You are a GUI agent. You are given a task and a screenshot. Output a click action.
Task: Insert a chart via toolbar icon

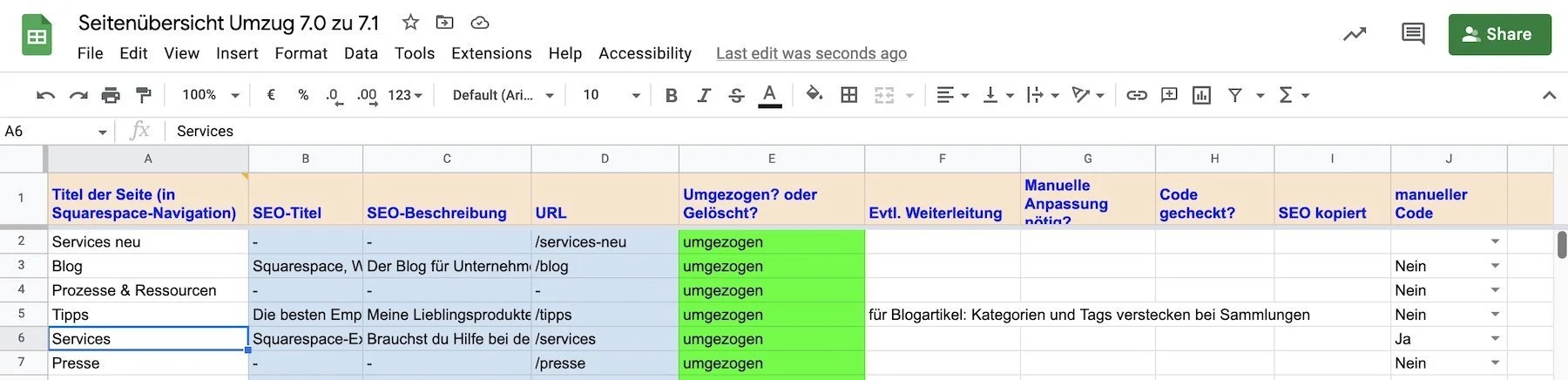pyautogui.click(x=1202, y=95)
